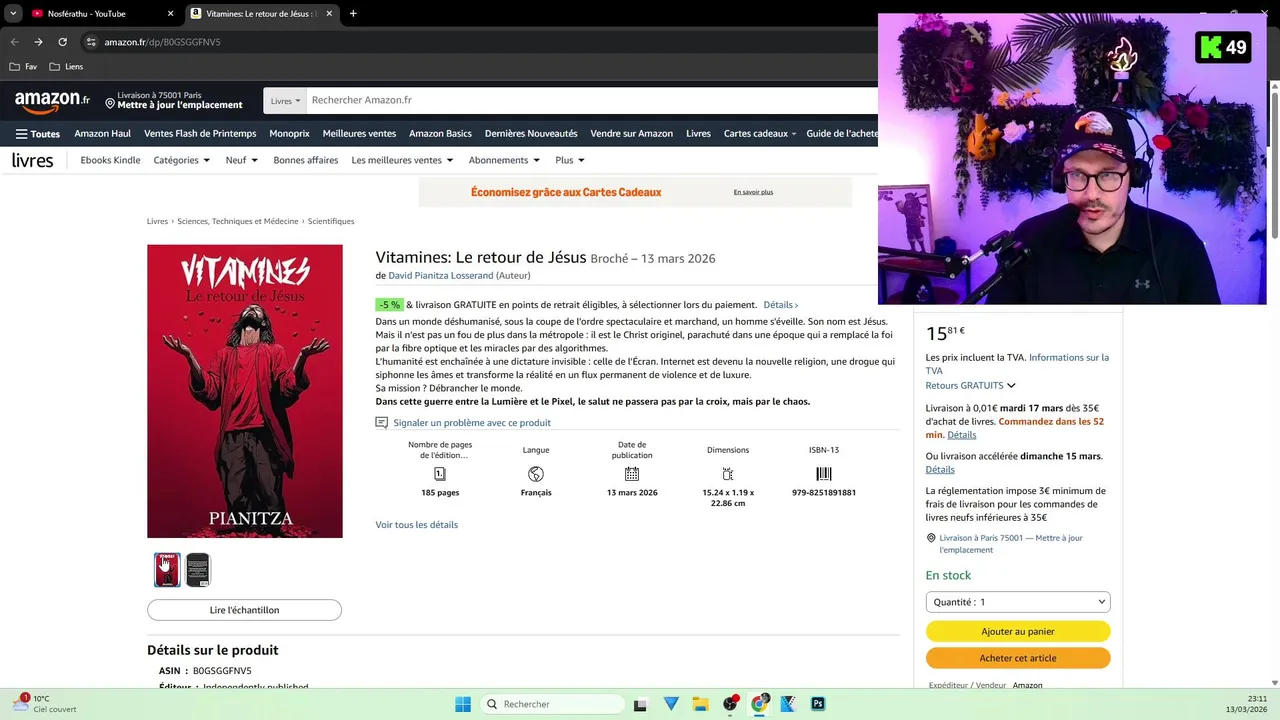
Task: Open Bonnes affaires in books subnav
Action: (305, 160)
